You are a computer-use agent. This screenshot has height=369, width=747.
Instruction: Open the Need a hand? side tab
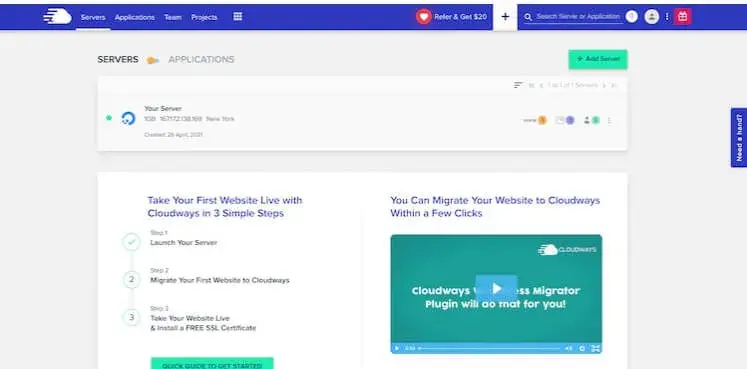[x=739, y=138]
